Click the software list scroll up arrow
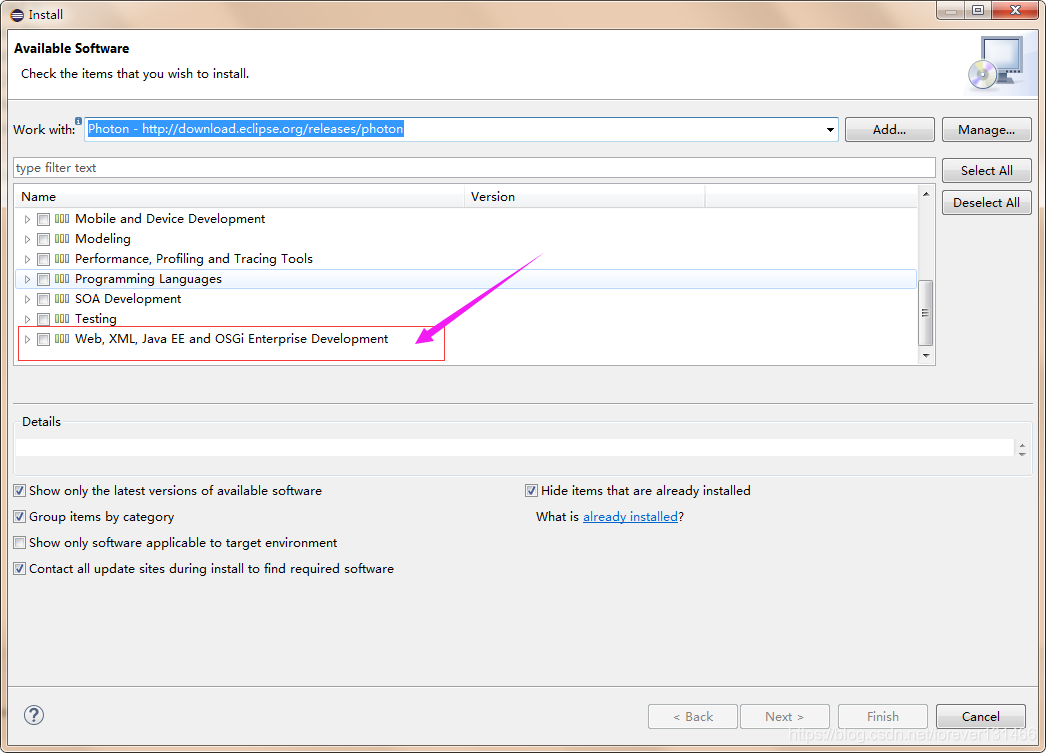The image size is (1046, 753). [926, 194]
